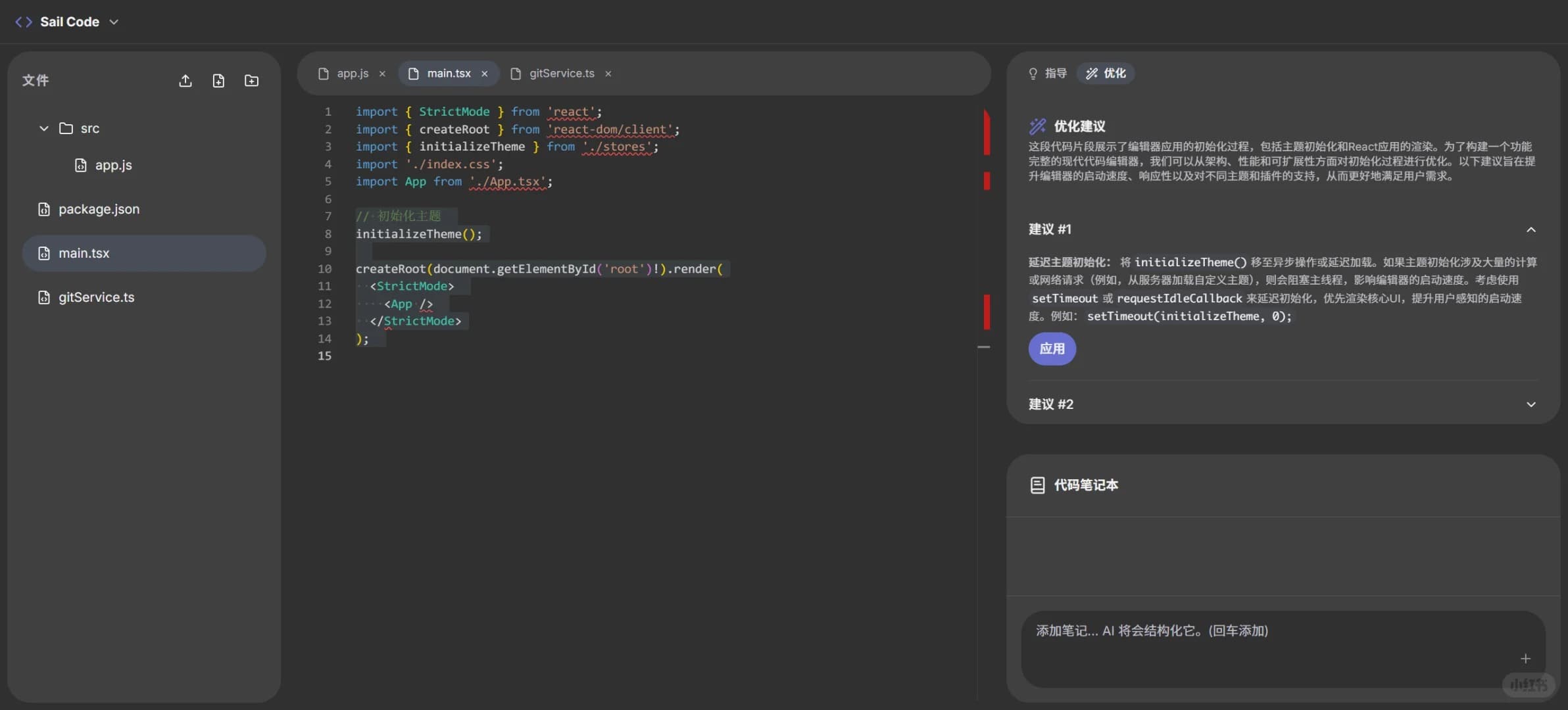Screen dimensions: 1568x710
Task: Close the gitService.ts tab
Action: pos(608,74)
